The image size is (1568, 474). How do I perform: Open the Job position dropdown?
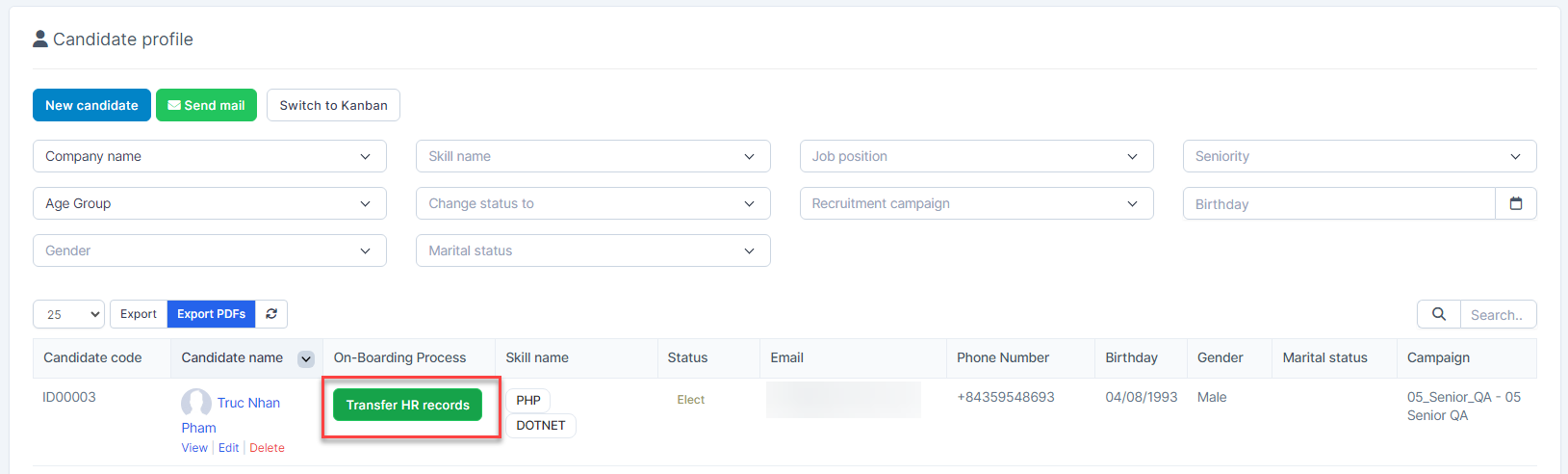click(x=975, y=156)
